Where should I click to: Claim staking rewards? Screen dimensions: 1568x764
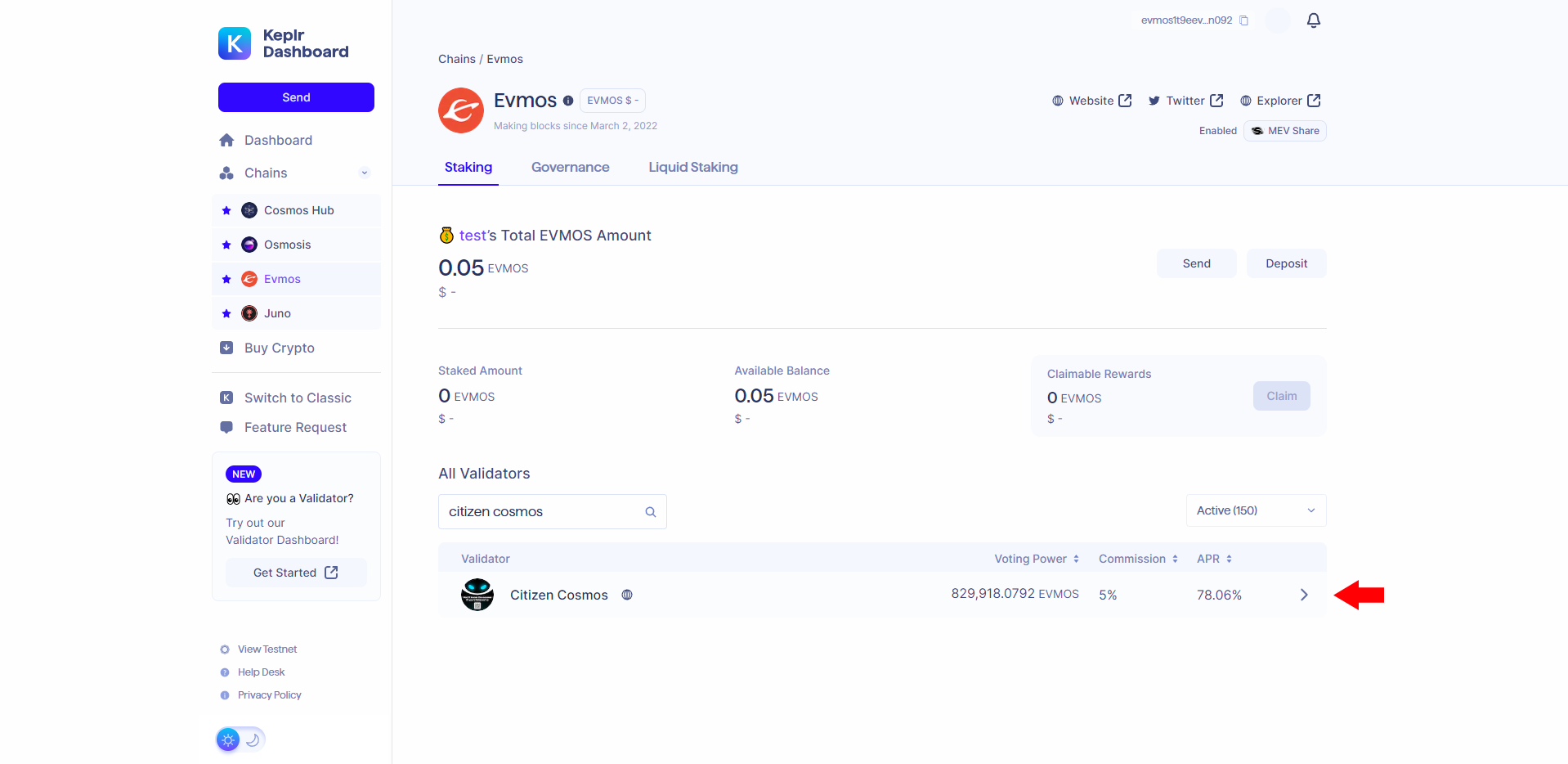[x=1282, y=396]
